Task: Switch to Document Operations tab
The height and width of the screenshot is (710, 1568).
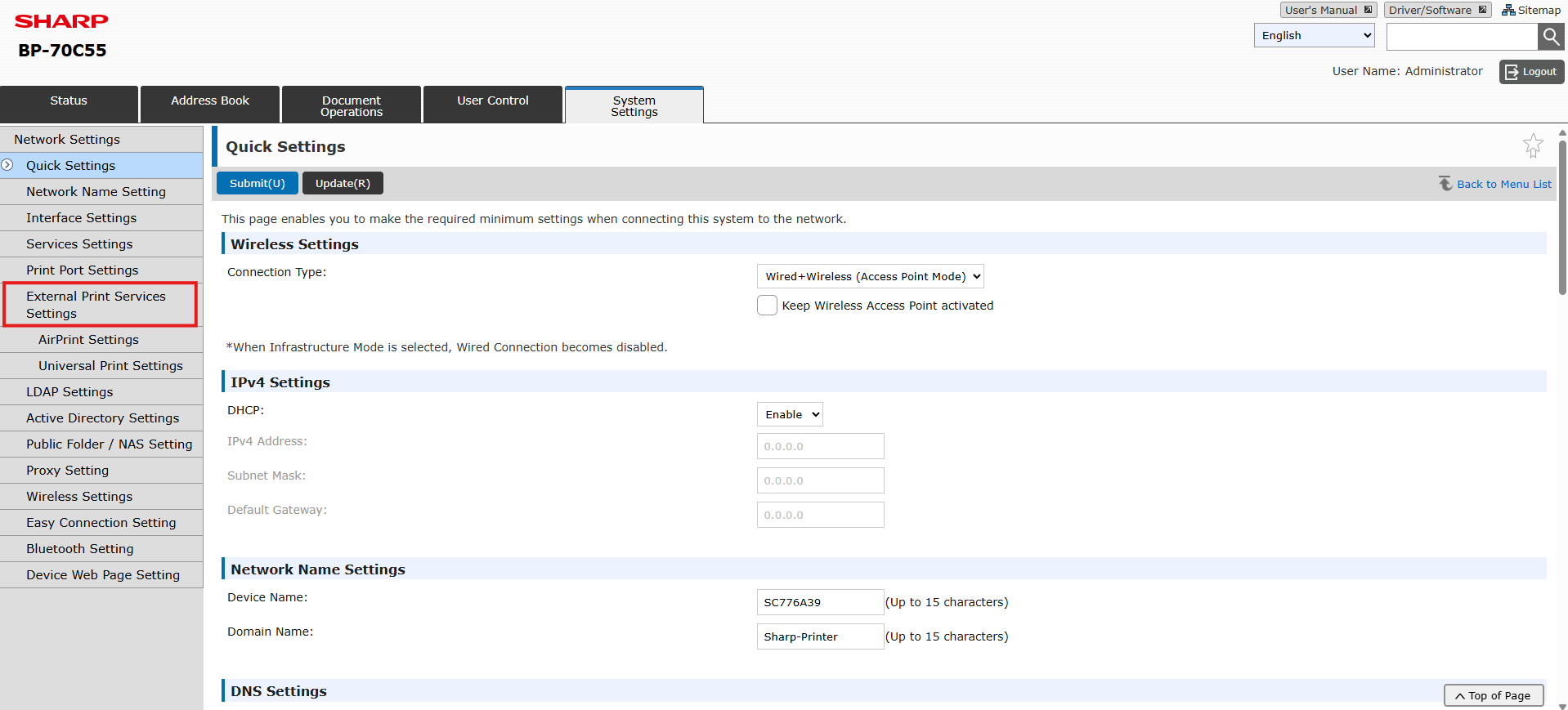Action: point(352,104)
